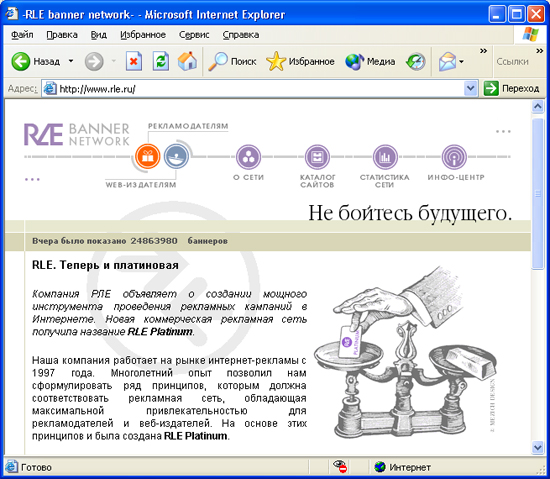The height and width of the screenshot is (479, 550).
Task: Click the Ссылки links label
Action: pos(512,62)
